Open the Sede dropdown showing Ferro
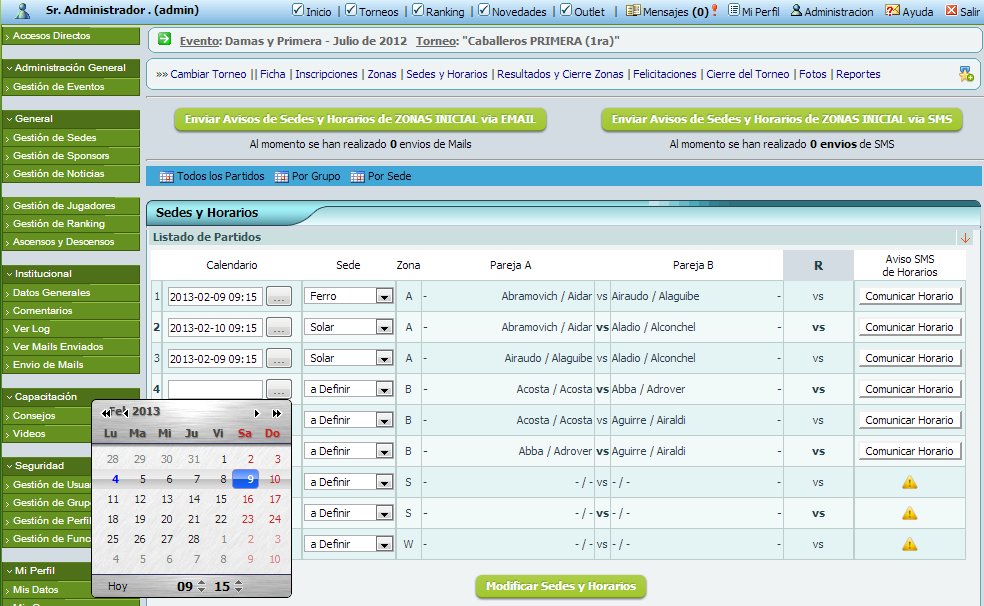Viewport: 984px width, 606px height. [x=383, y=297]
